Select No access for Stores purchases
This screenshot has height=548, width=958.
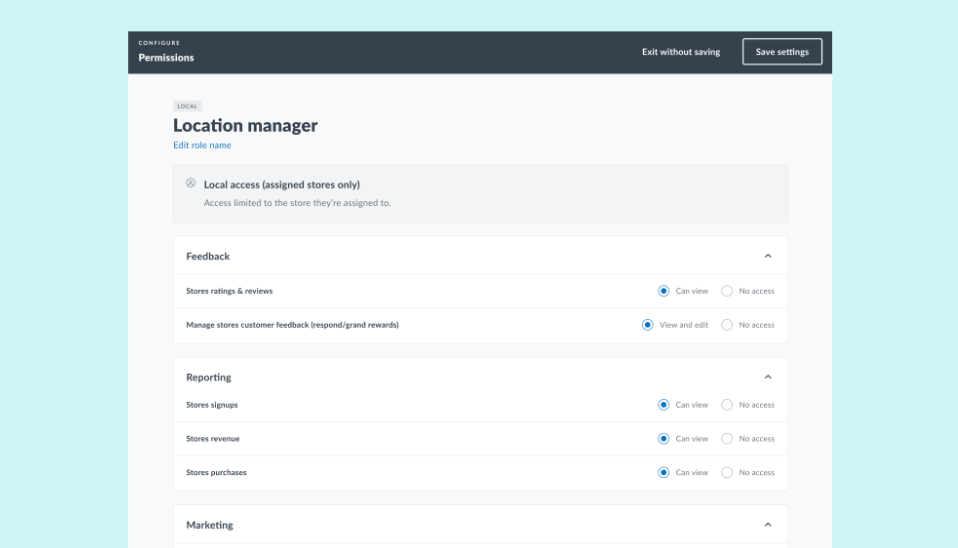click(x=727, y=472)
